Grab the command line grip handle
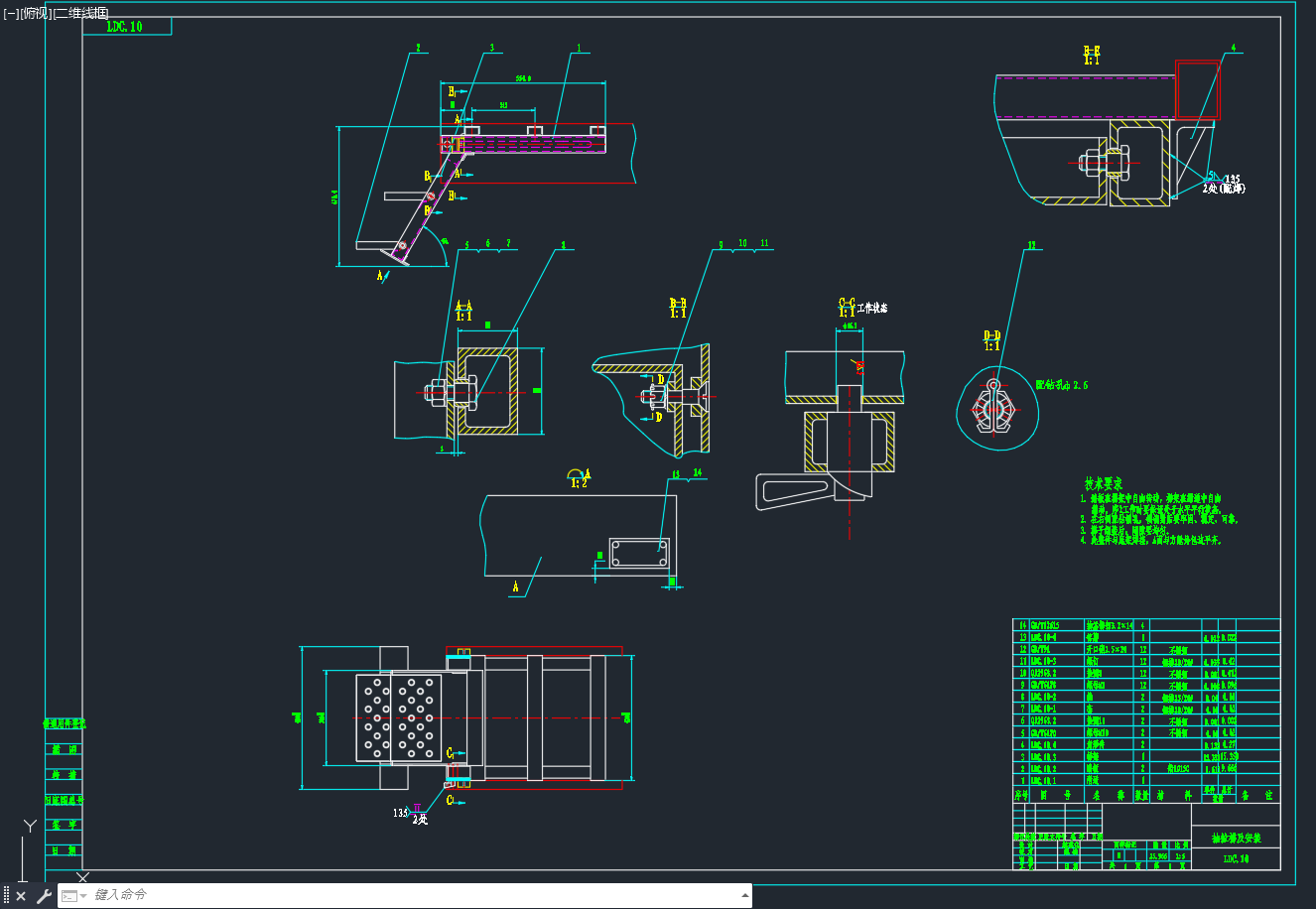Screen dimensions: 1316x909 pyautogui.click(x=6, y=896)
